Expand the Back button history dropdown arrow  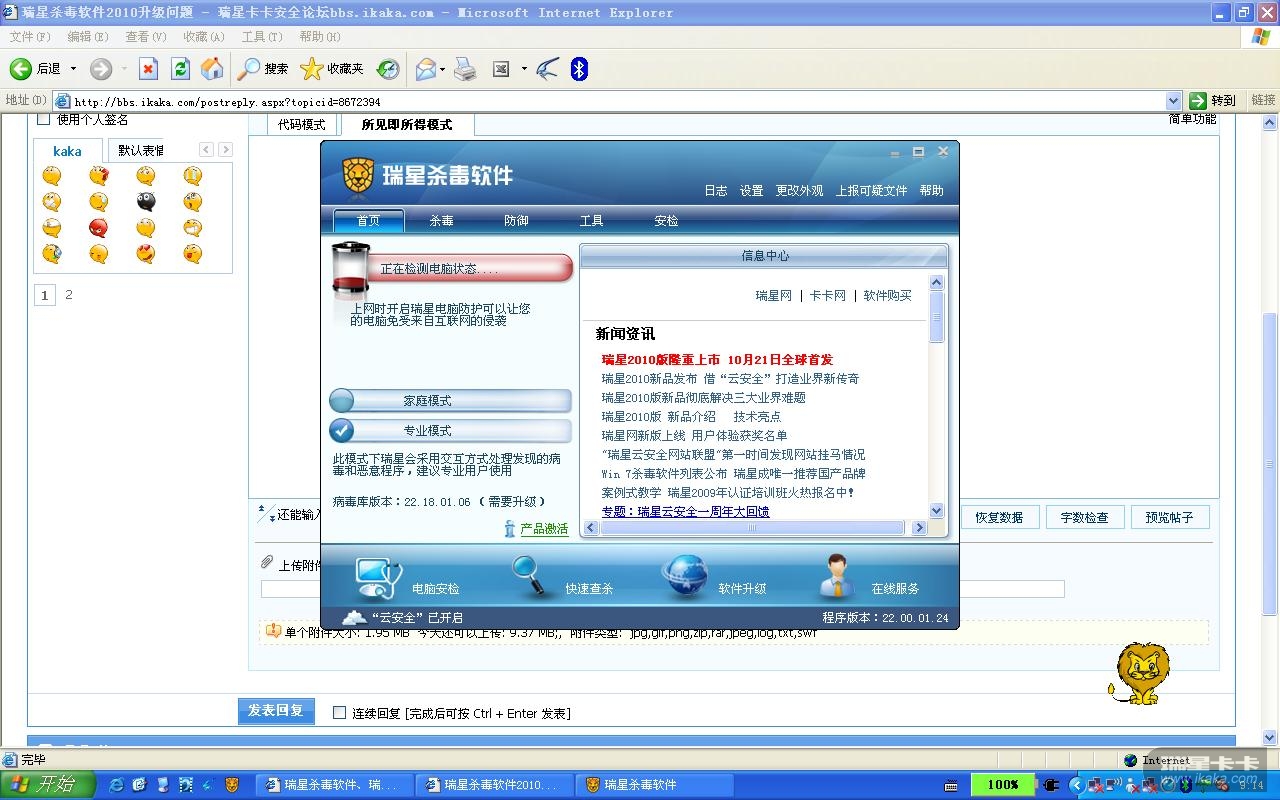click(x=73, y=69)
